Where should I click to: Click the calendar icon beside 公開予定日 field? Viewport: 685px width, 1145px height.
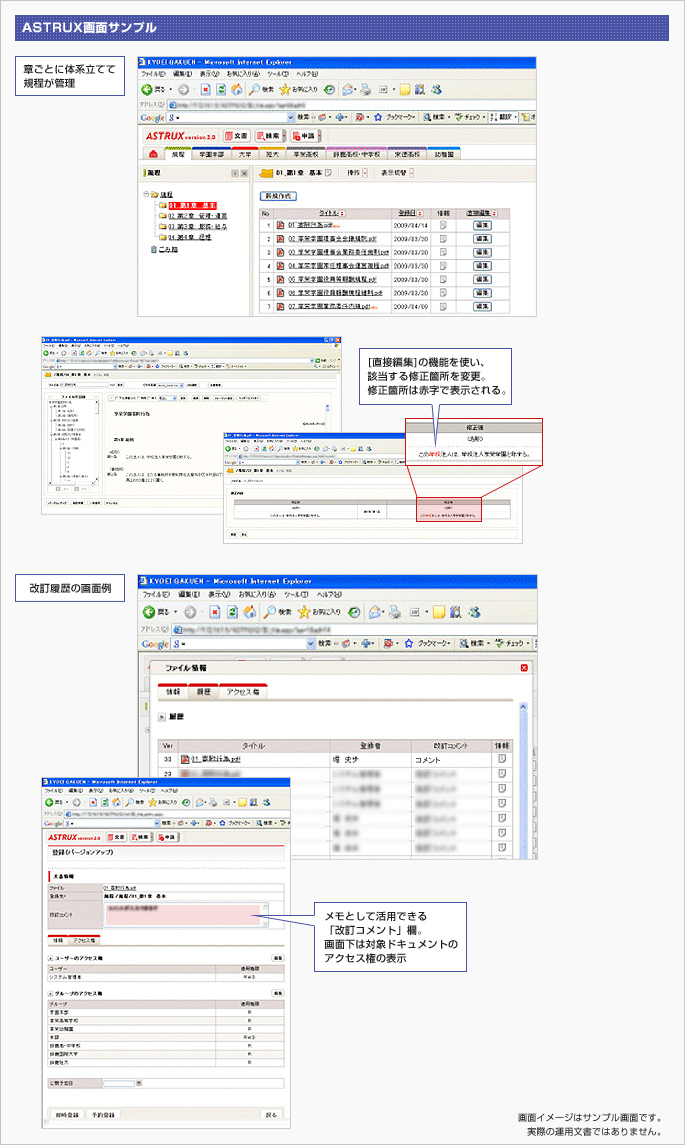(x=139, y=1083)
